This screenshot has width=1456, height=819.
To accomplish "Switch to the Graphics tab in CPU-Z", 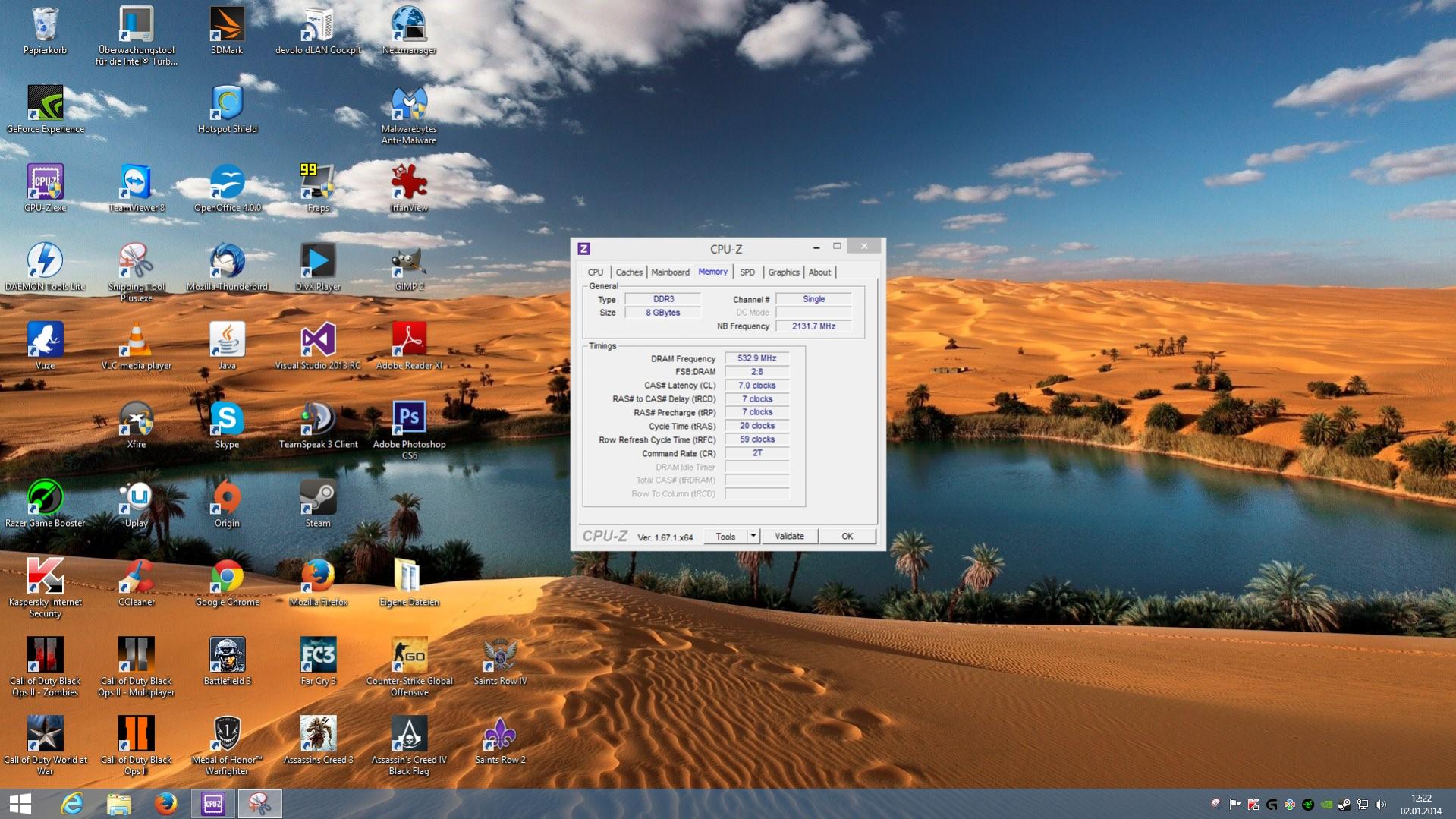I will pyautogui.click(x=784, y=272).
